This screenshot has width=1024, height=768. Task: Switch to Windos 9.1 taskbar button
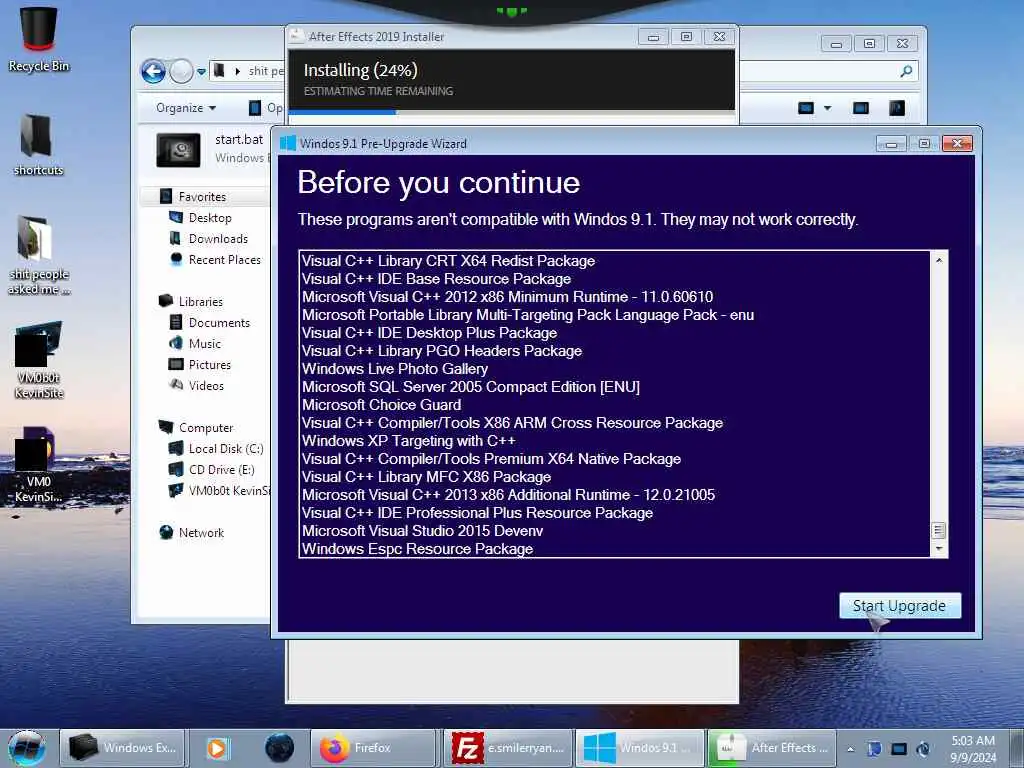[641, 748]
